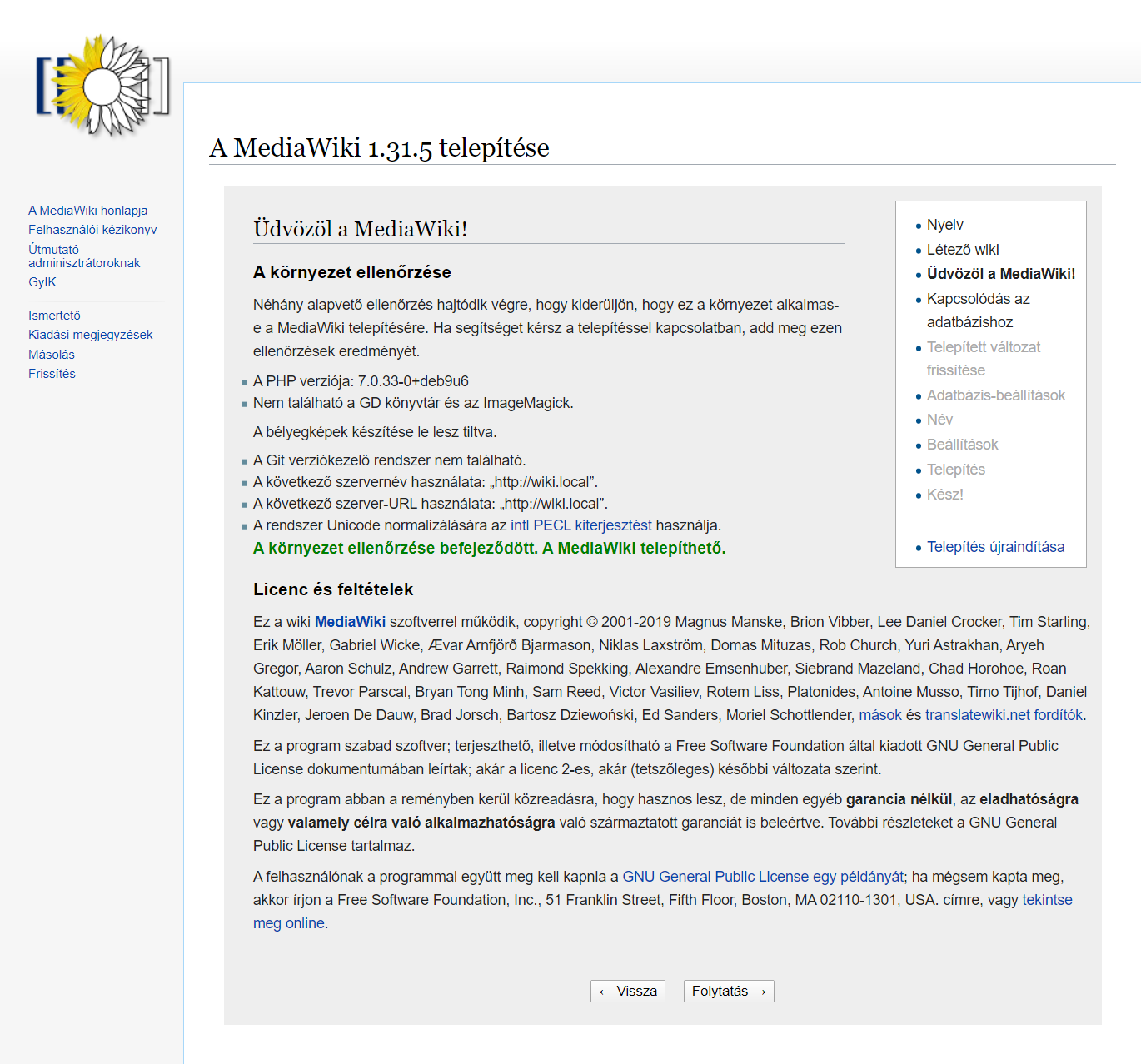
Task: Select the Létező wiki installer step
Action: 962,250
